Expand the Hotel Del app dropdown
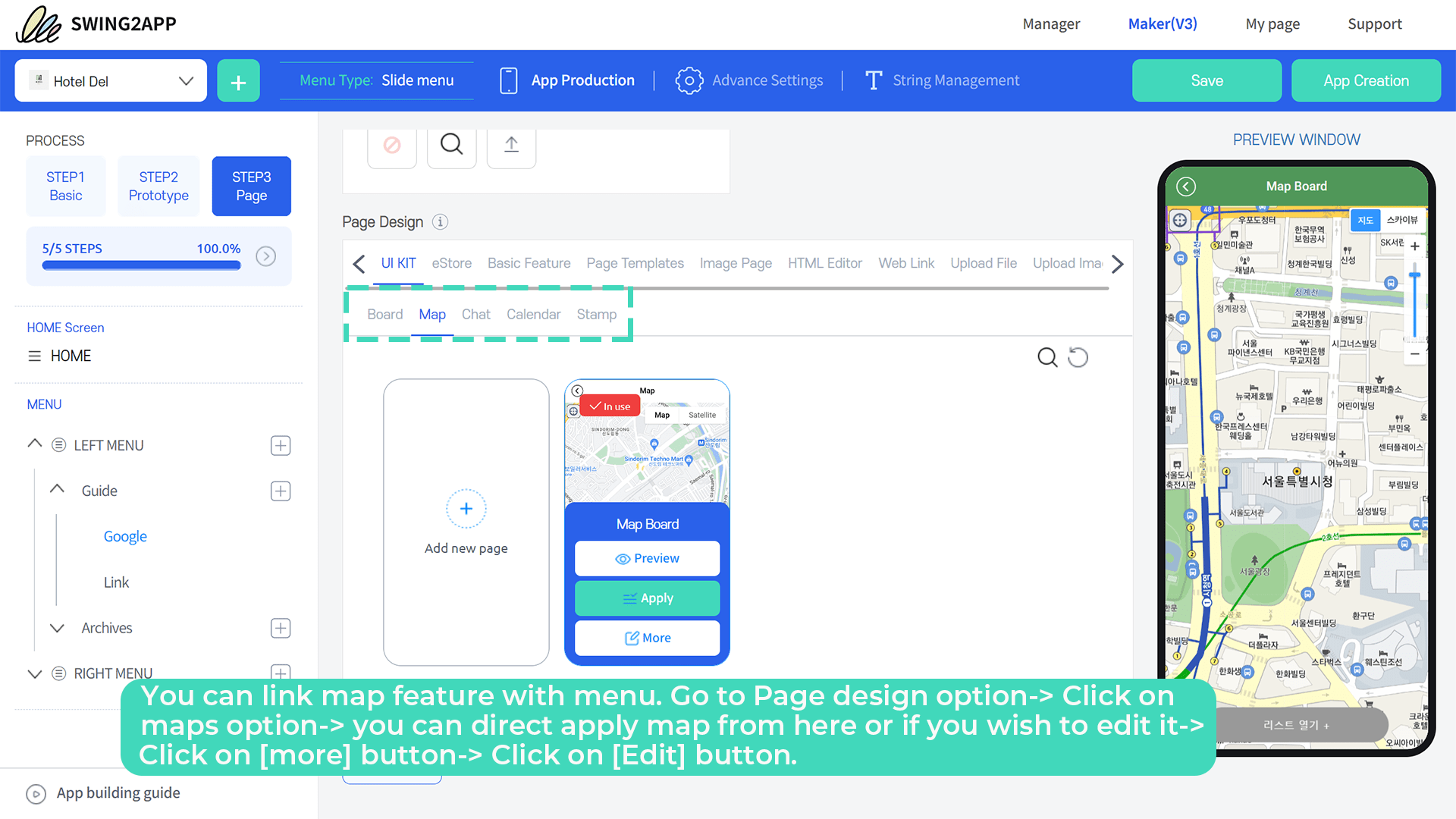 (186, 80)
